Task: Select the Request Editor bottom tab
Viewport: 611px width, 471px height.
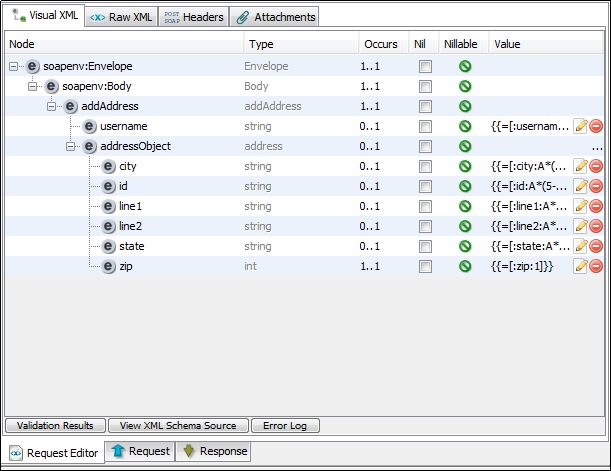Action: tap(54, 453)
